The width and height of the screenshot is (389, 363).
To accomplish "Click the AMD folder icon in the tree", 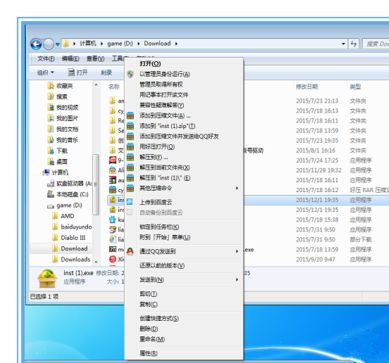I will [x=55, y=216].
